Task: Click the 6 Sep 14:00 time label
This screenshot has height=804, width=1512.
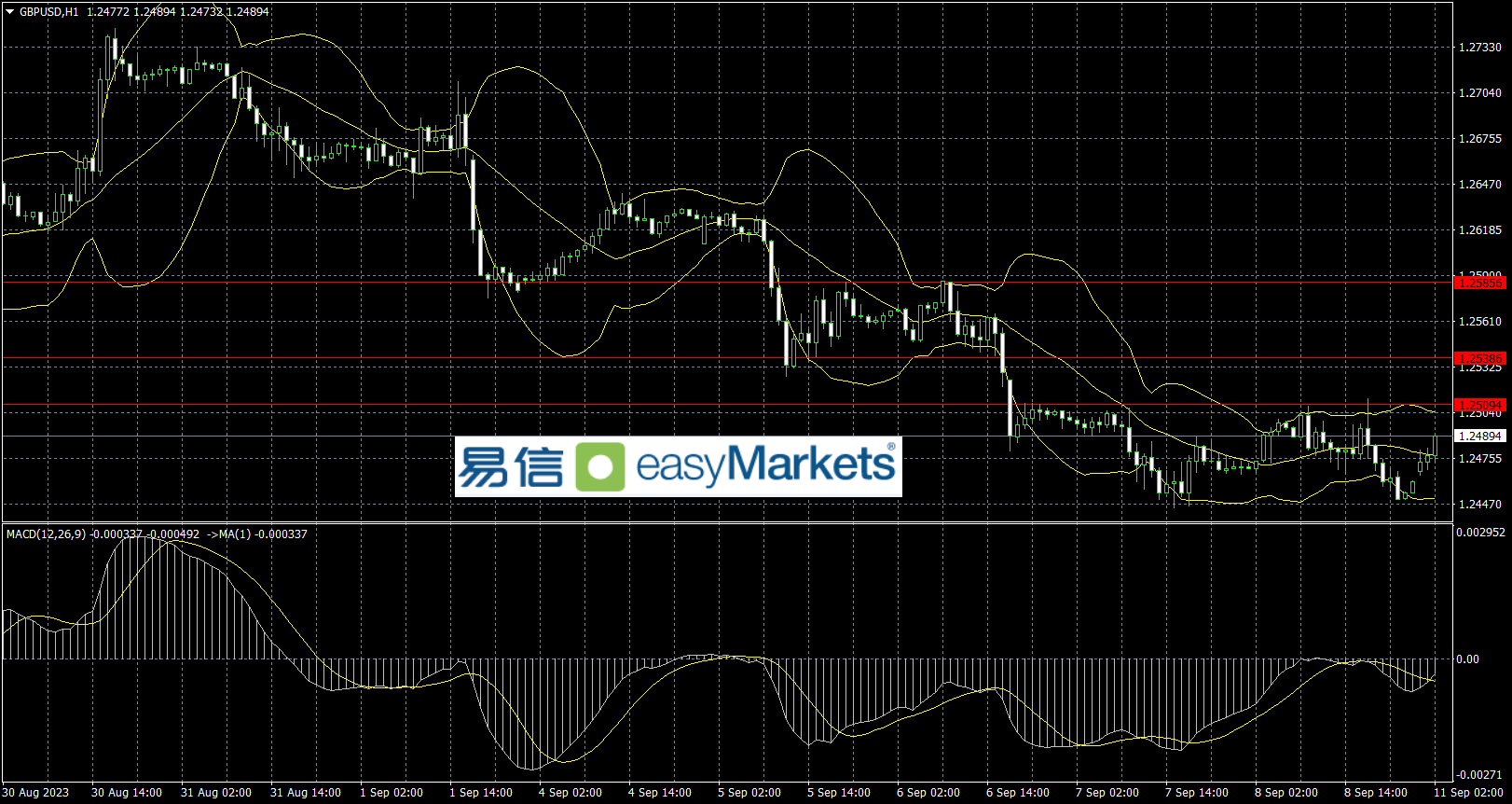Action: [x=1018, y=793]
